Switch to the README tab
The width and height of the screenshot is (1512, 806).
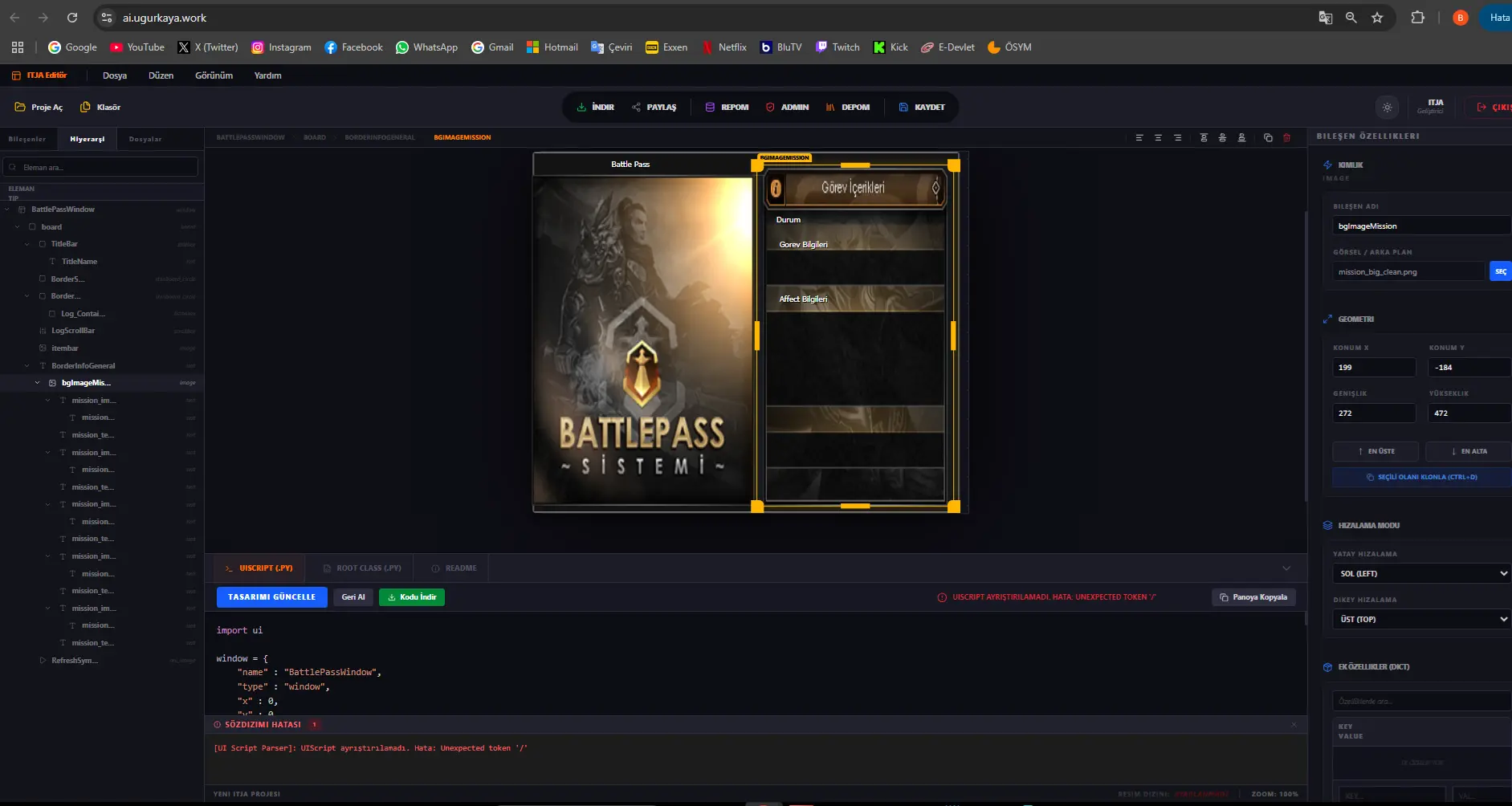tap(454, 568)
